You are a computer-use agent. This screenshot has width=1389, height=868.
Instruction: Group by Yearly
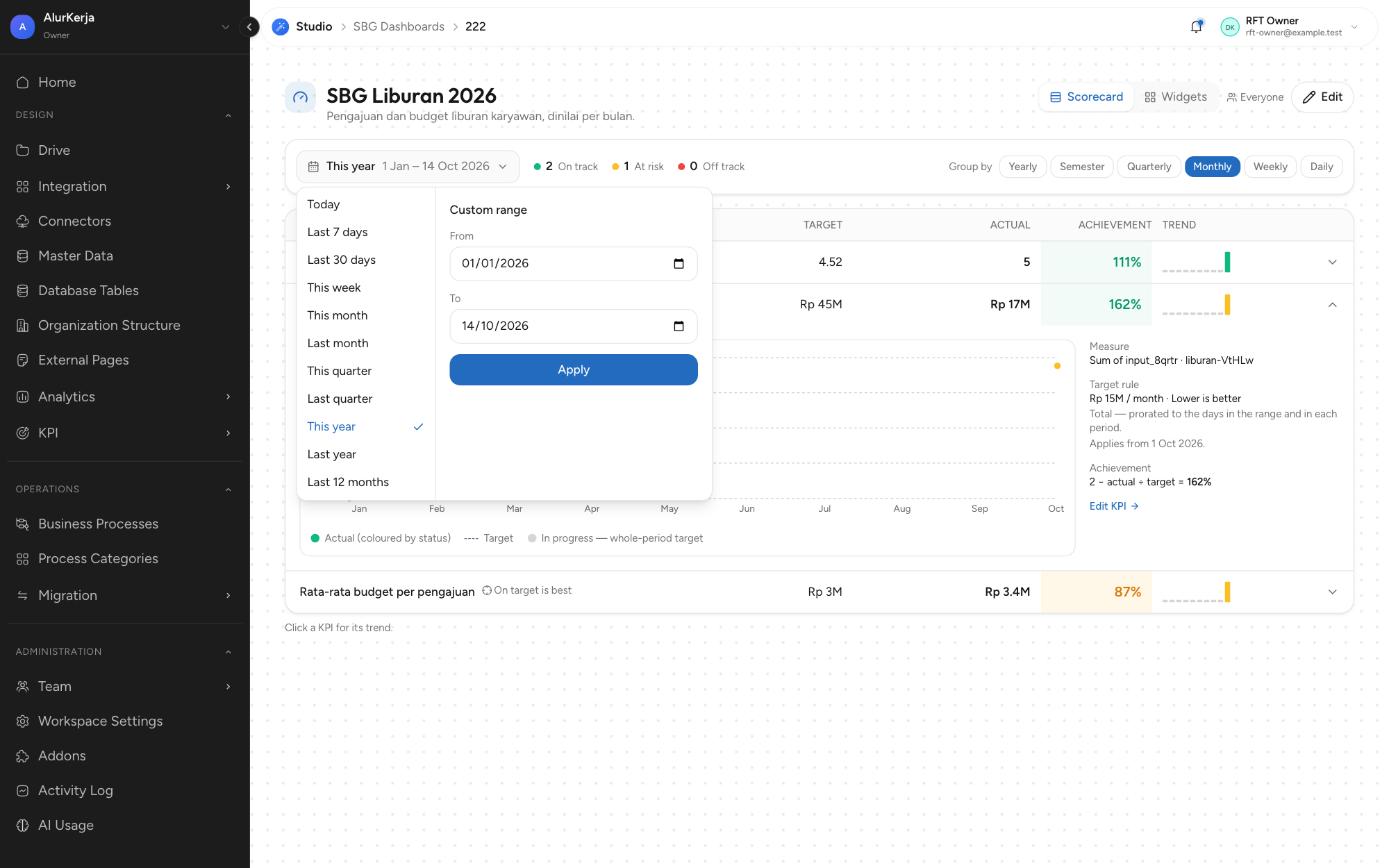click(x=1022, y=167)
